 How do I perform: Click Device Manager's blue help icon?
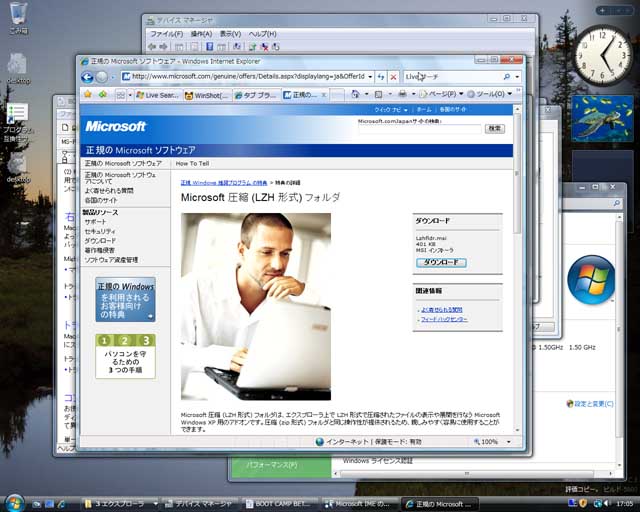tap(209, 47)
